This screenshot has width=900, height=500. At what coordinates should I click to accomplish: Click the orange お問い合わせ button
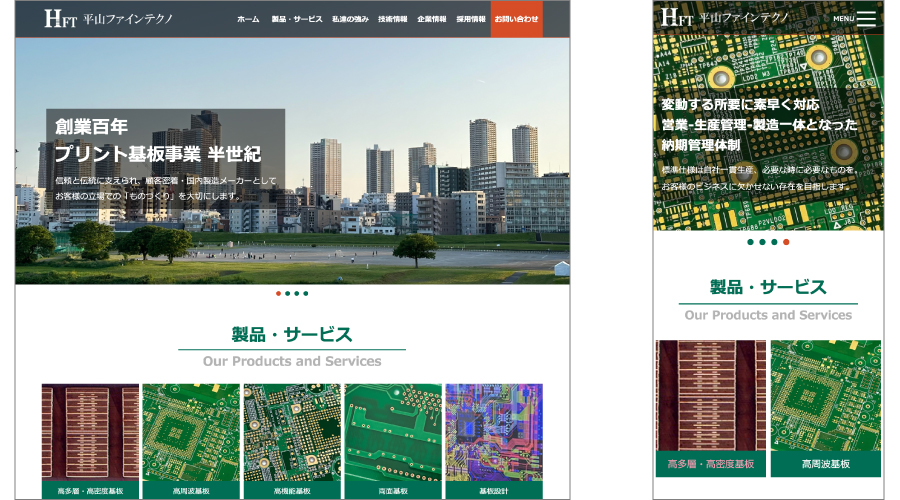[517, 19]
